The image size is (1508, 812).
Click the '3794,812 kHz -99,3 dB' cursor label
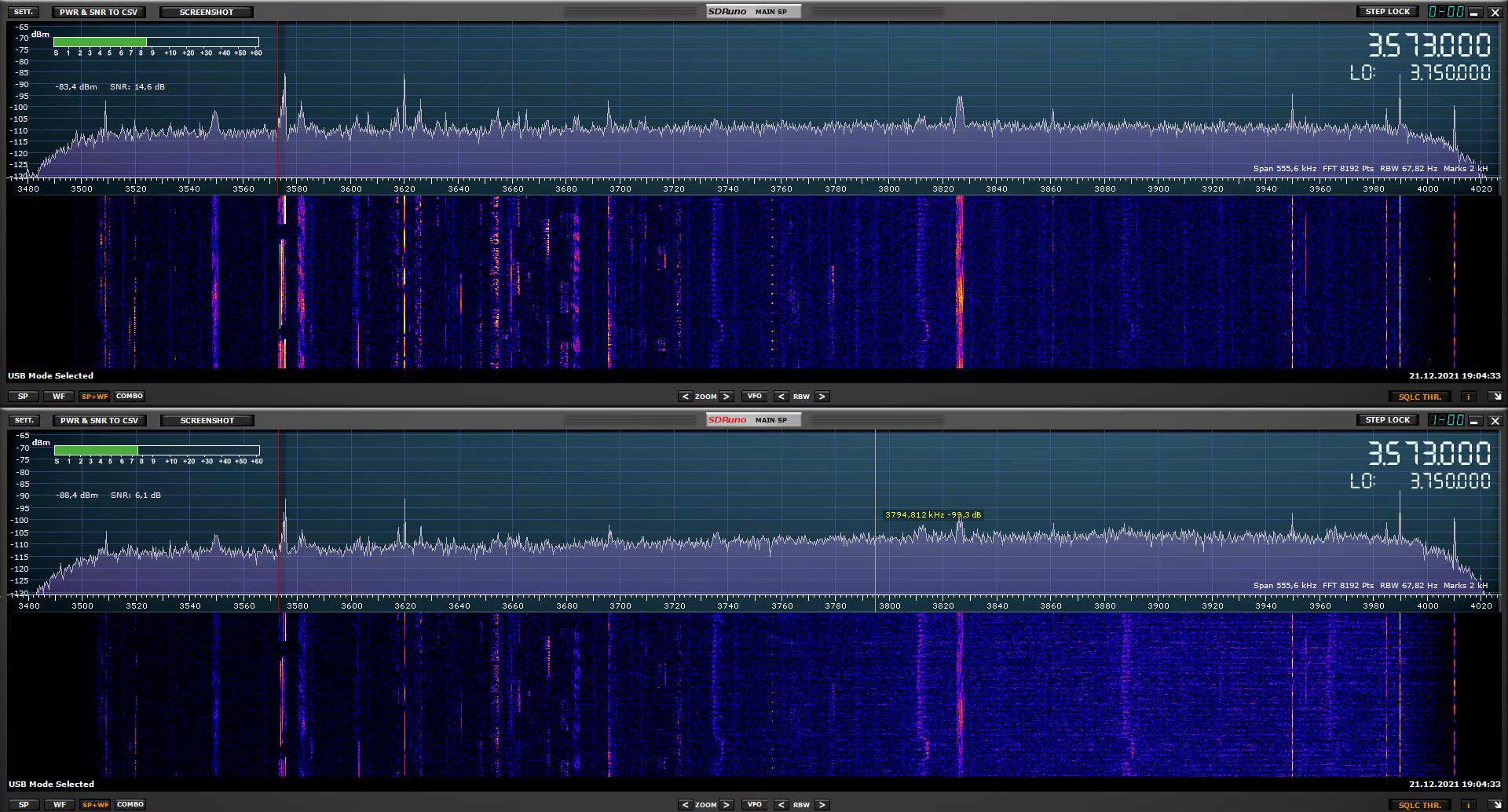tap(933, 515)
